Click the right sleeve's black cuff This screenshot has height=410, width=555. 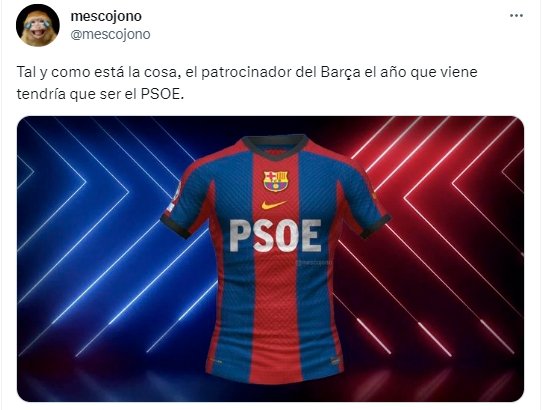[375, 227]
